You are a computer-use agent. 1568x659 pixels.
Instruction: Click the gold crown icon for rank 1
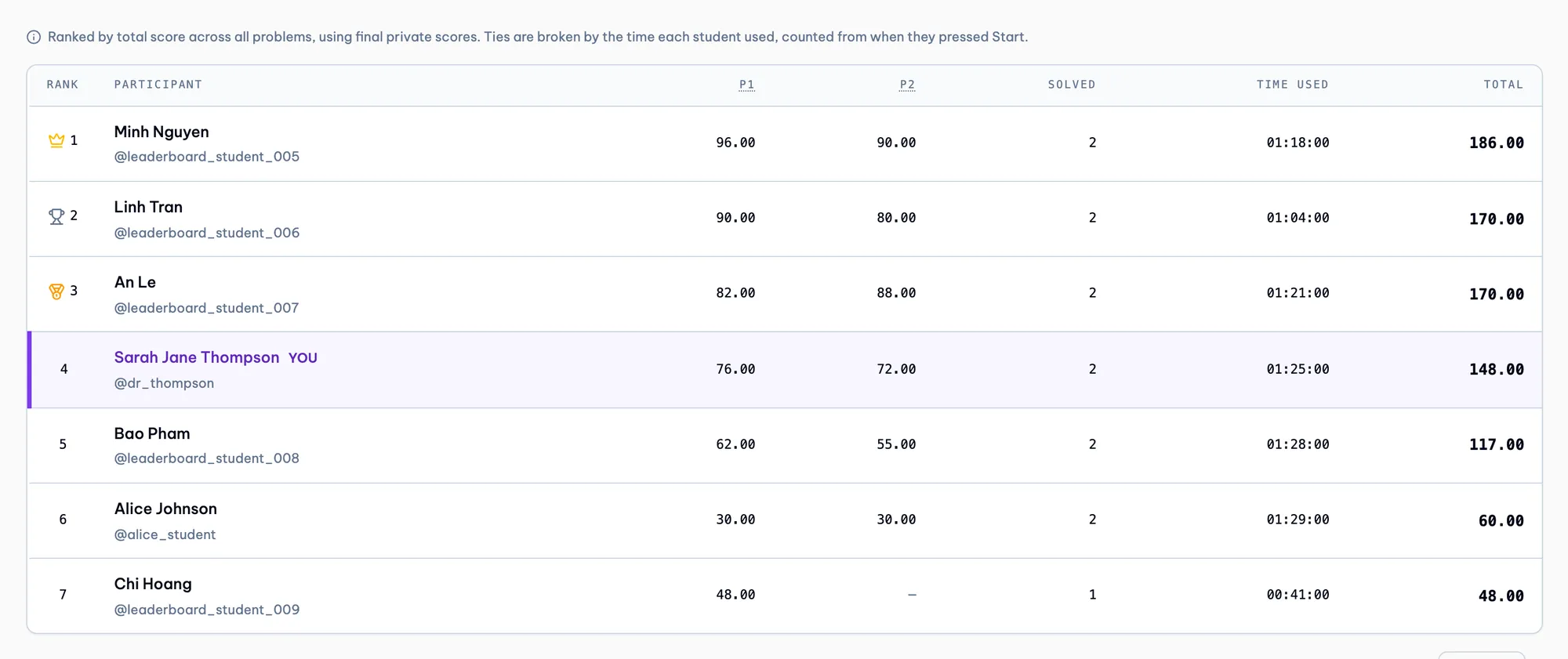56,140
